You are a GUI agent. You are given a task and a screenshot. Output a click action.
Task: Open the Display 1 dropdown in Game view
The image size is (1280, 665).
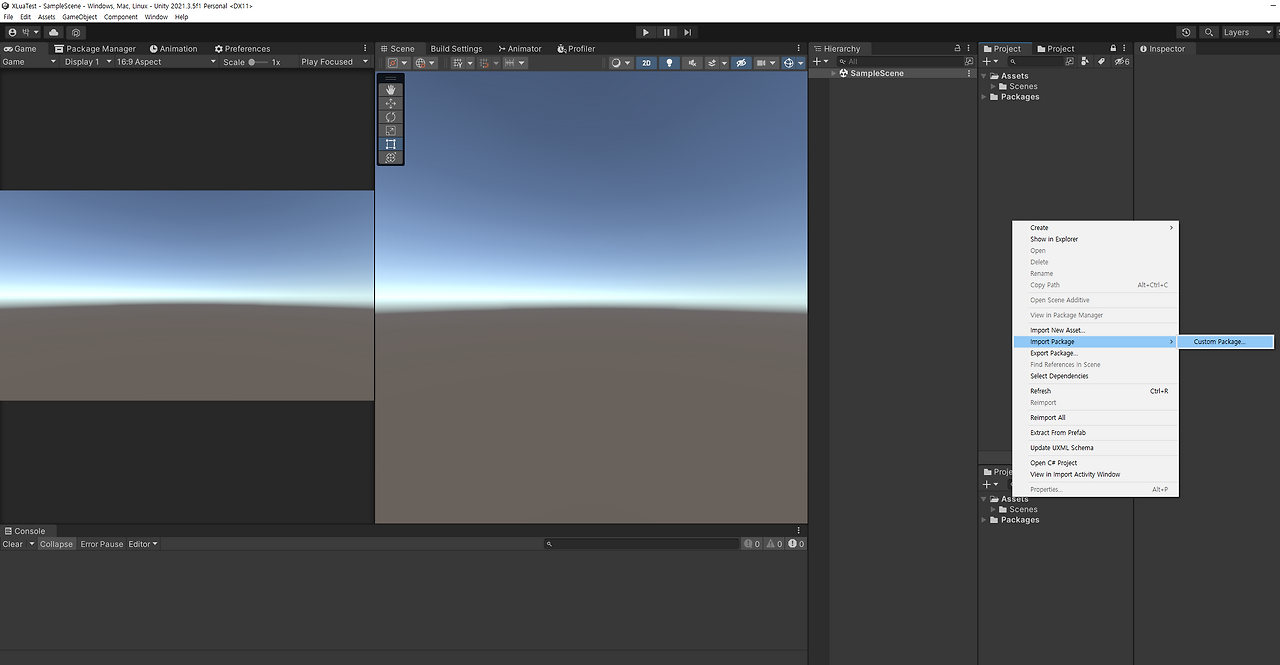(85, 60)
